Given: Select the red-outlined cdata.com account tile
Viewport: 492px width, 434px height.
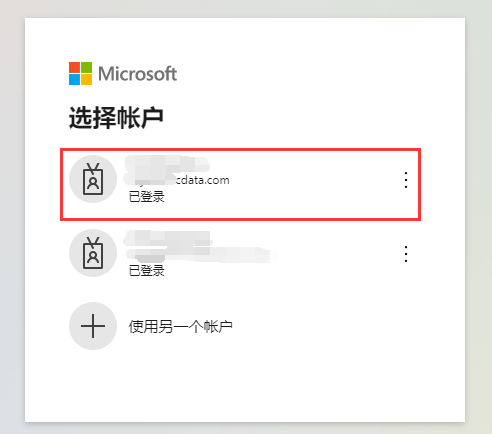Looking at the screenshot, I should click(240, 184).
